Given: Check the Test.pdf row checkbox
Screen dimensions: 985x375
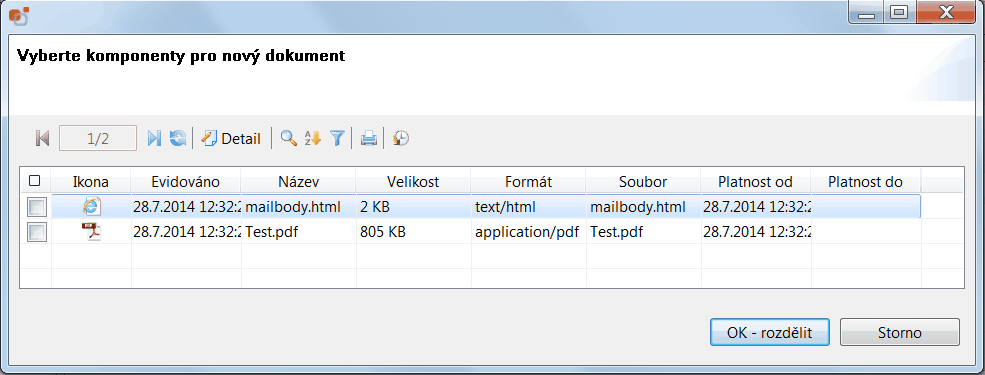Looking at the screenshot, I should (36, 232).
